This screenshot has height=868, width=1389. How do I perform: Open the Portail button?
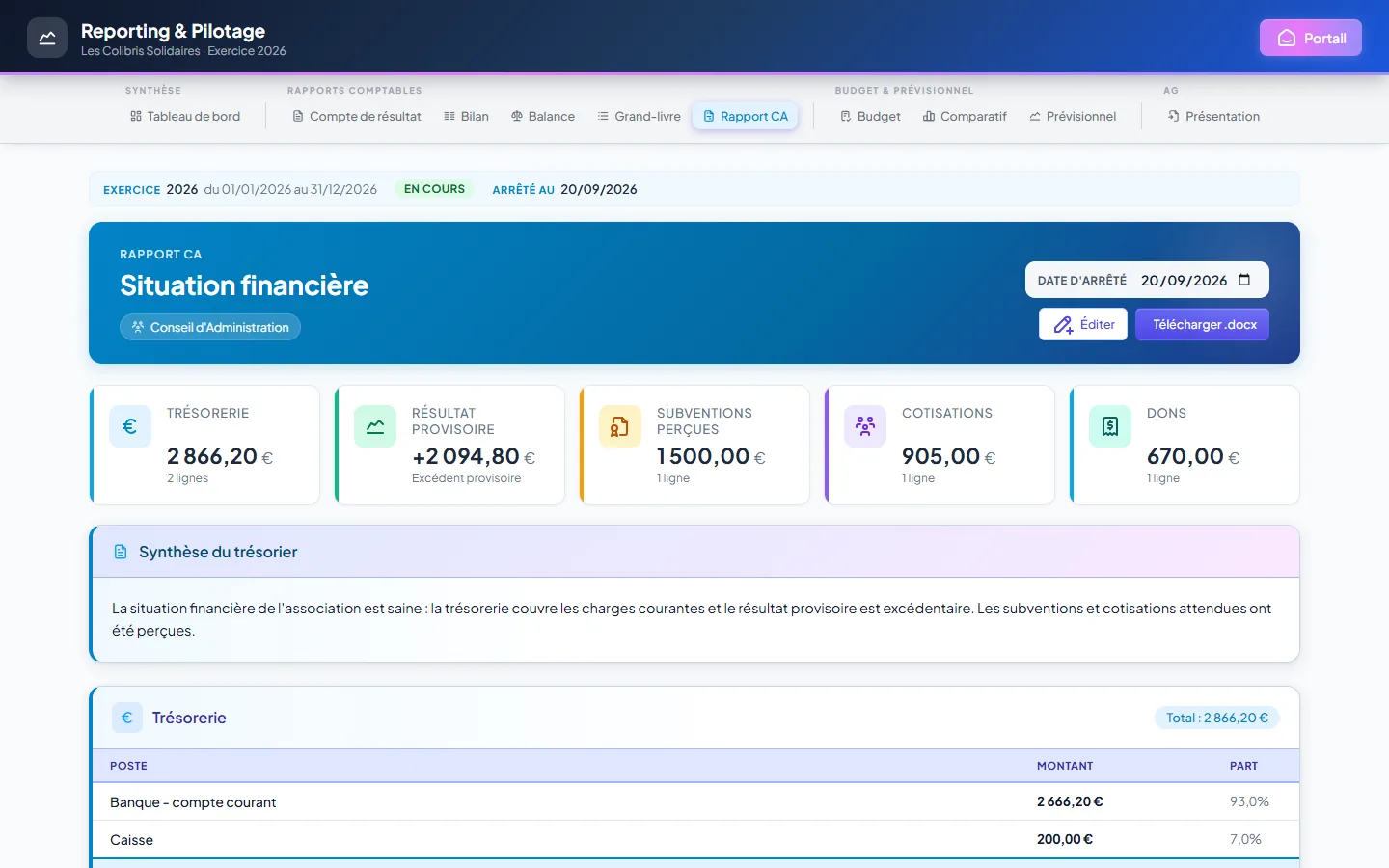click(x=1311, y=39)
